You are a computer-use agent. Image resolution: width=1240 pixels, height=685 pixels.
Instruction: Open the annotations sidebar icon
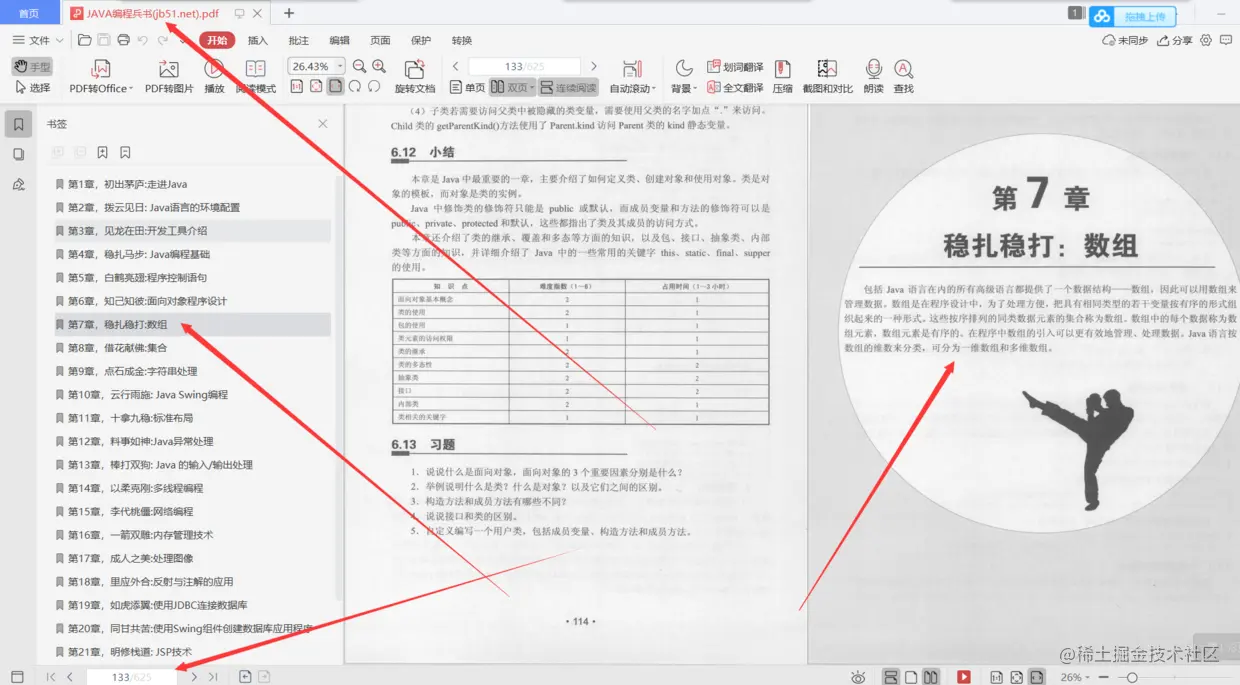pos(18,184)
